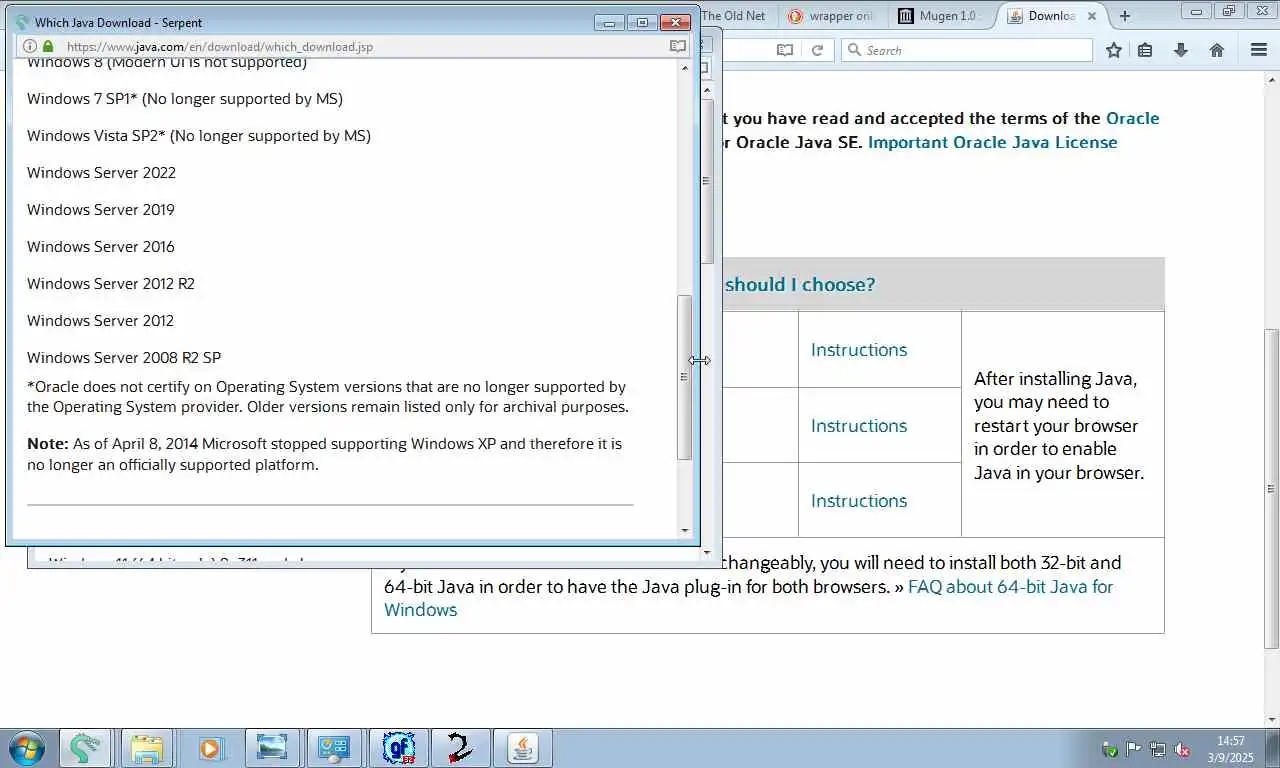The width and height of the screenshot is (1280, 768).
Task: Switch to Mugen 1.0 tab
Action: pos(941,16)
